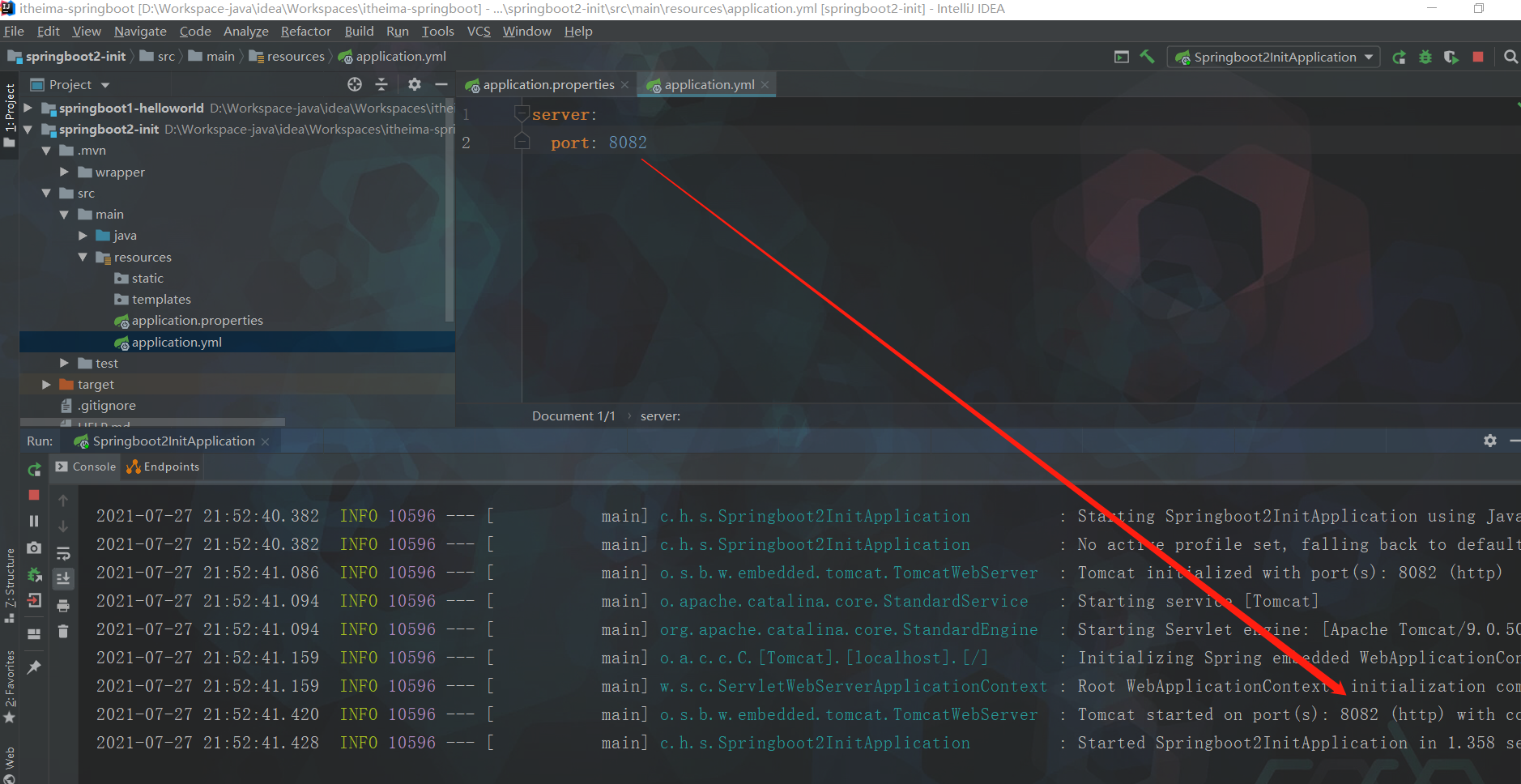The height and width of the screenshot is (784, 1521).
Task: Toggle soft-wrap in the console
Action: pyautogui.click(x=63, y=553)
